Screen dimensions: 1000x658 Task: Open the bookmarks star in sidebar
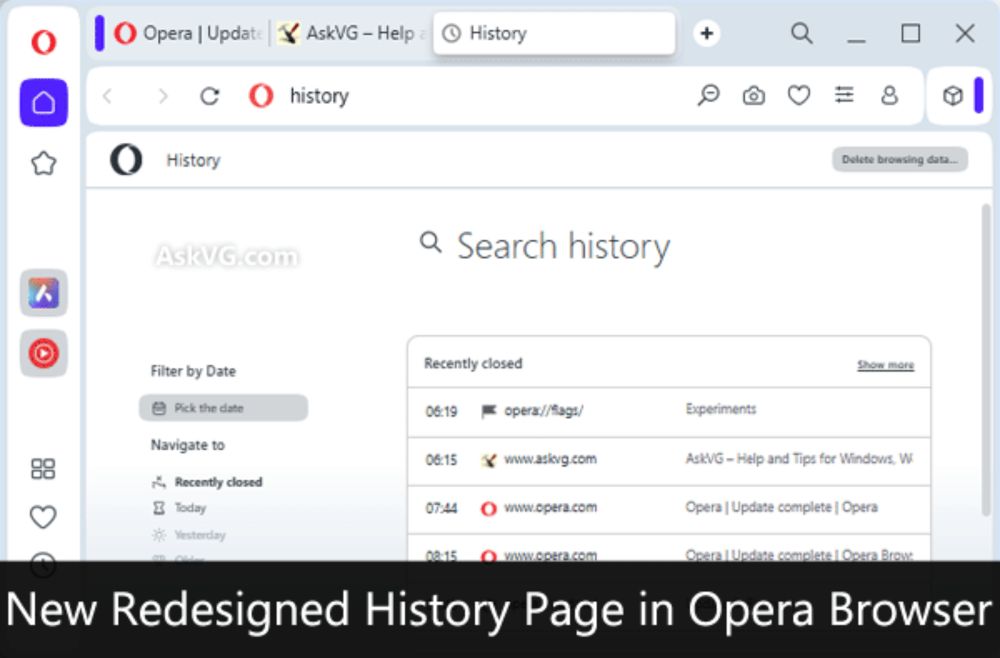point(43,163)
